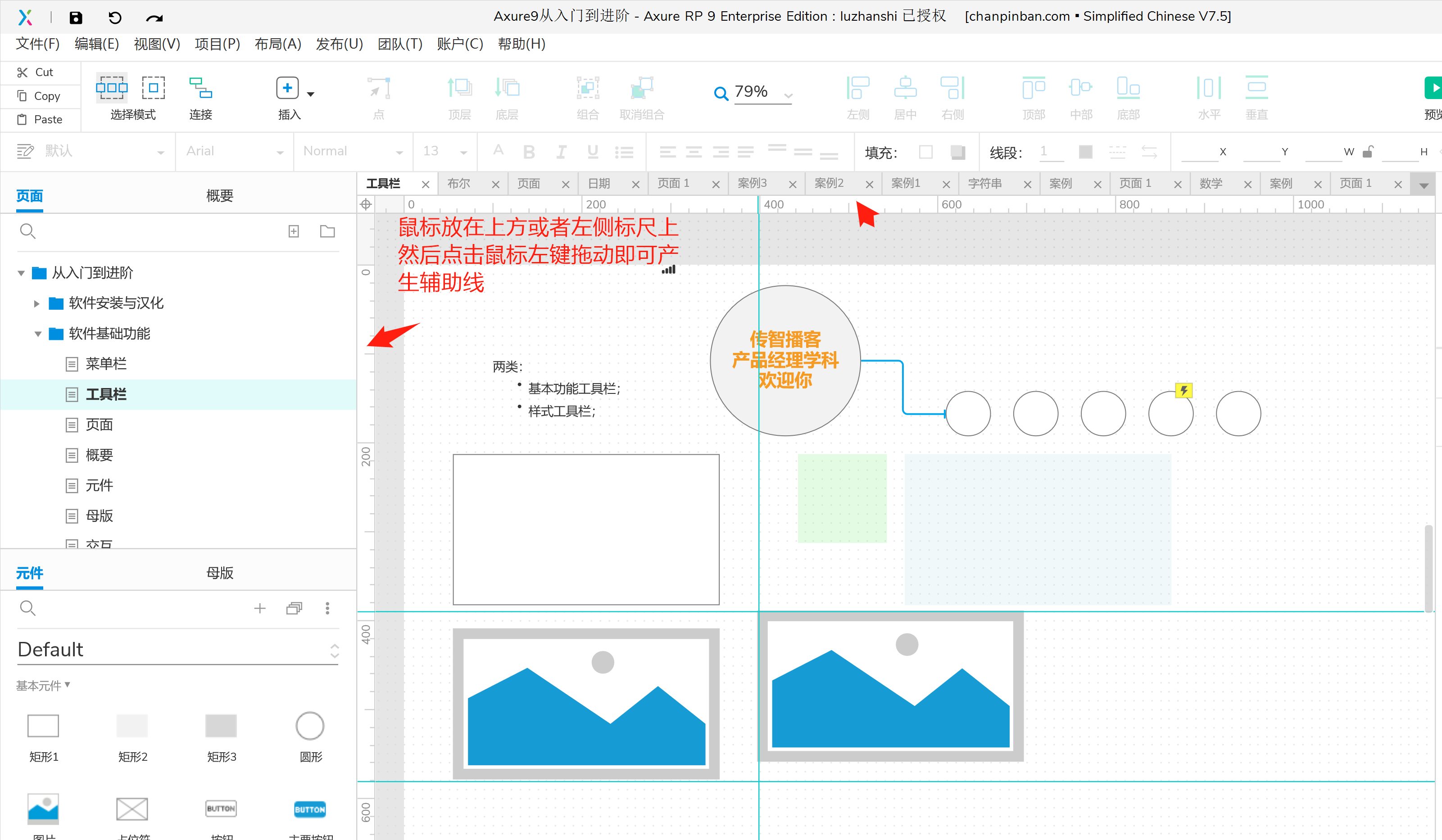Click the fill (填充) color swatch
The height and width of the screenshot is (840, 1442).
point(925,152)
